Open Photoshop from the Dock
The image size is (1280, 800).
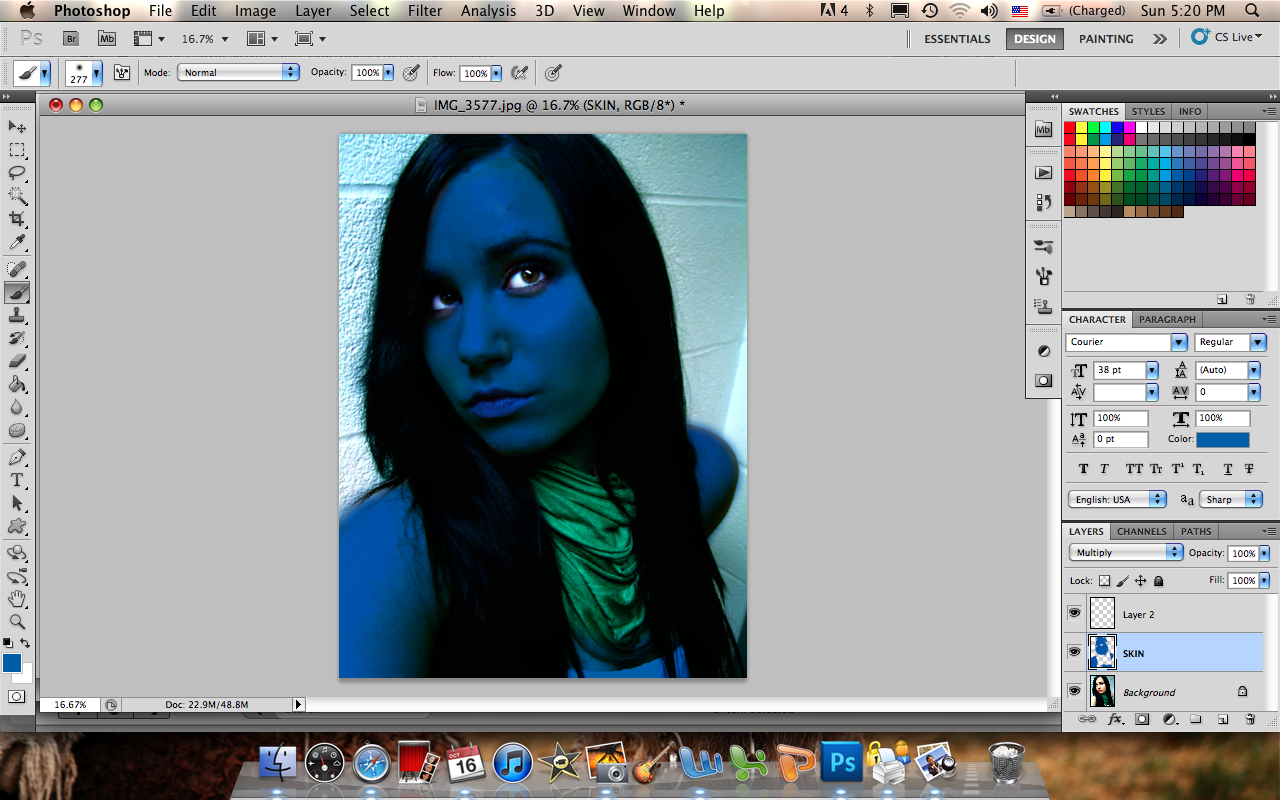tap(841, 763)
